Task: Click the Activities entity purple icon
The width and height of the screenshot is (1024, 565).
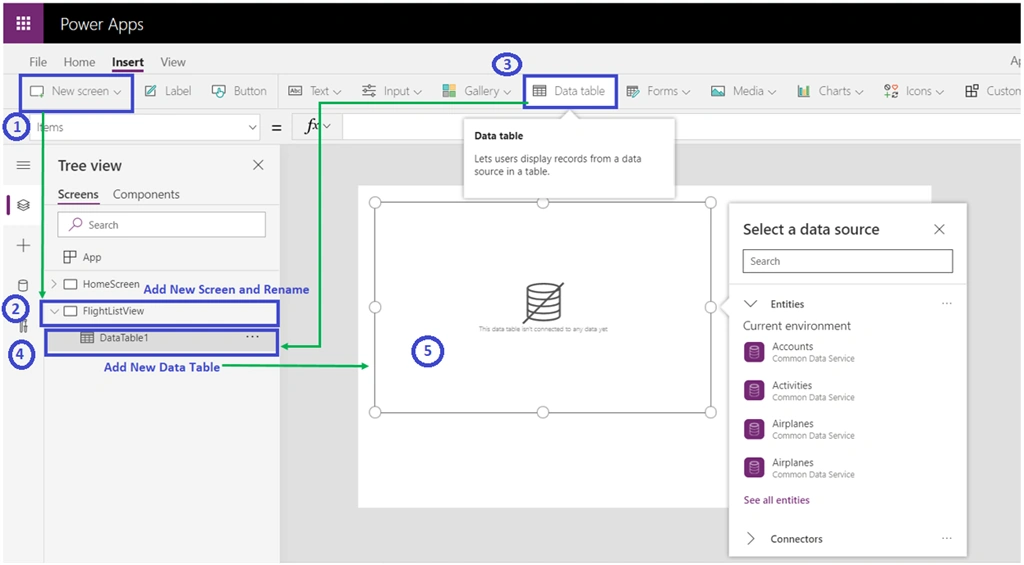Action: pyautogui.click(x=754, y=391)
